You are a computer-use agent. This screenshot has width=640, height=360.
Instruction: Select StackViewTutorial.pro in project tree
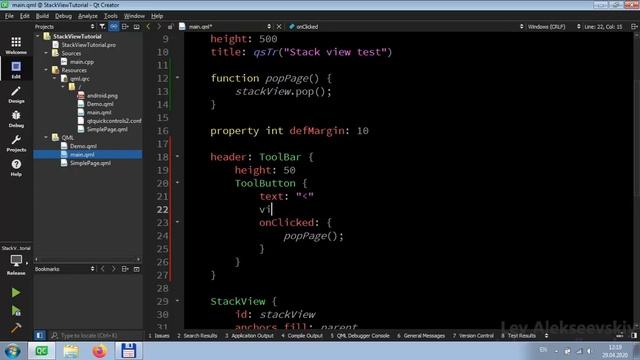pos(88,45)
